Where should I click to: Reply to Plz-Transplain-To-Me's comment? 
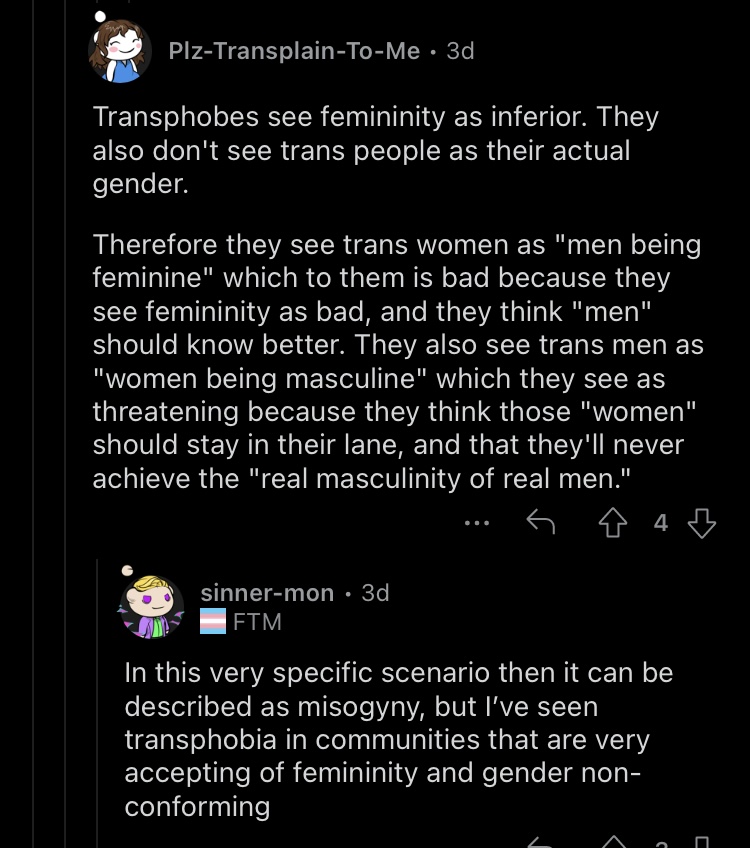[x=541, y=521]
